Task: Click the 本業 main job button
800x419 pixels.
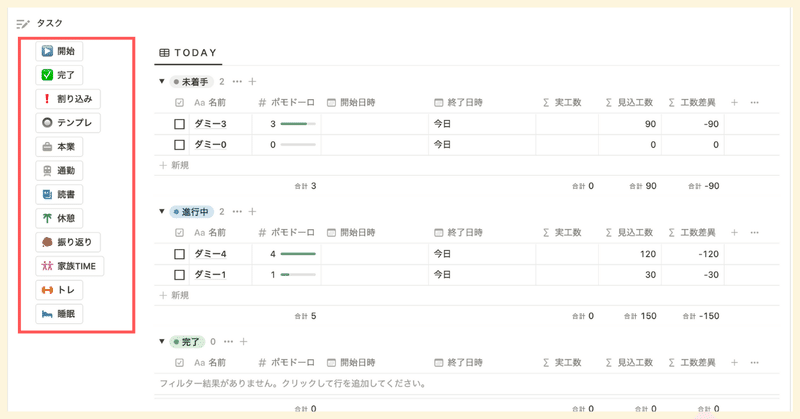Action: [x=59, y=147]
